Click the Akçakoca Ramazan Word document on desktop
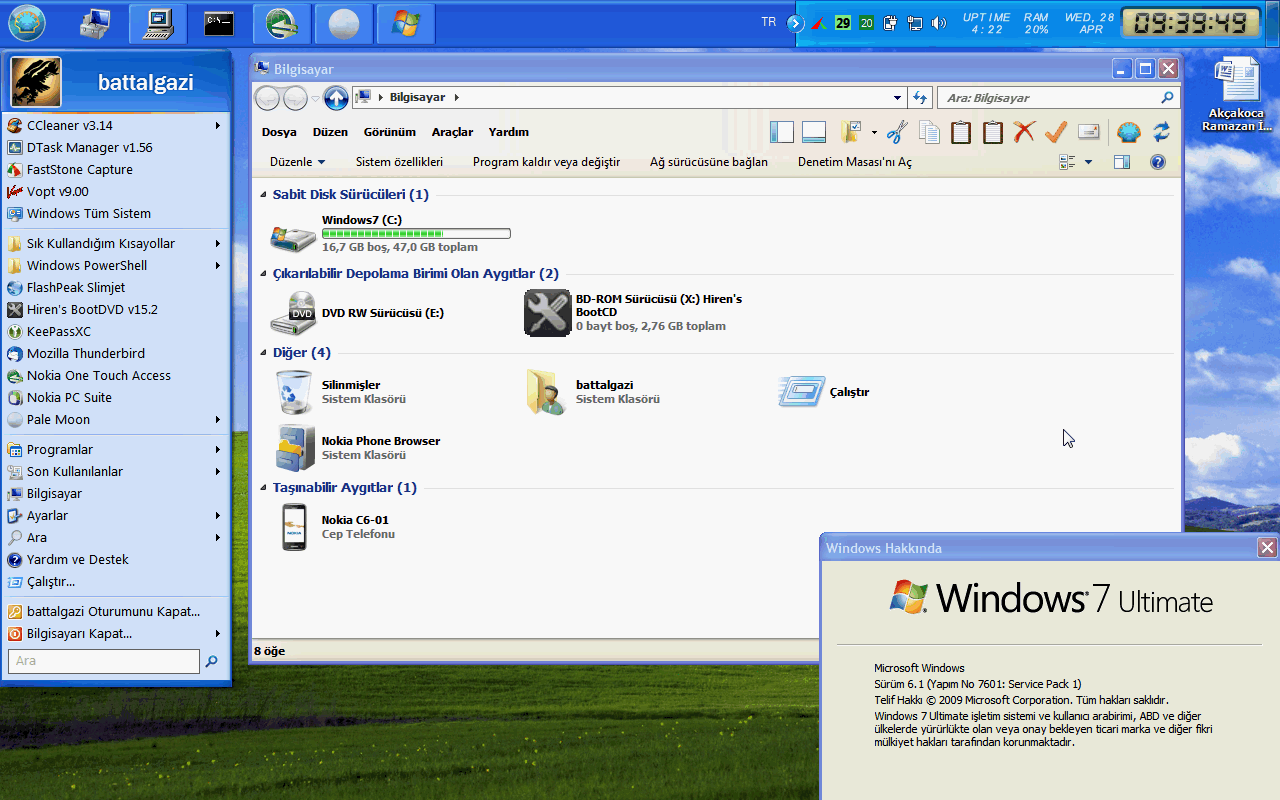1280x800 pixels. point(1236,95)
